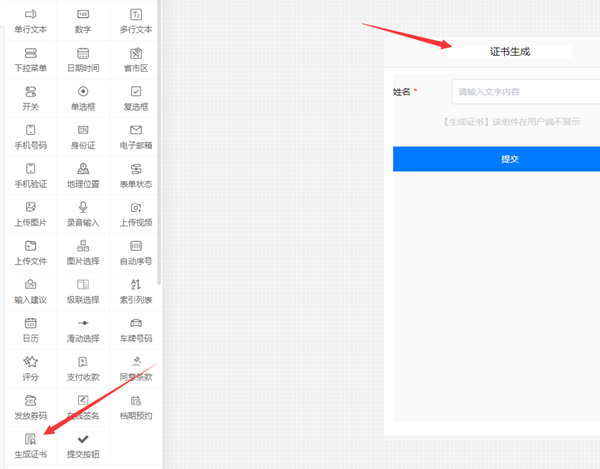Add the 复选框 checkbox component
Image resolution: width=600 pixels, height=469 pixels.
136,99
